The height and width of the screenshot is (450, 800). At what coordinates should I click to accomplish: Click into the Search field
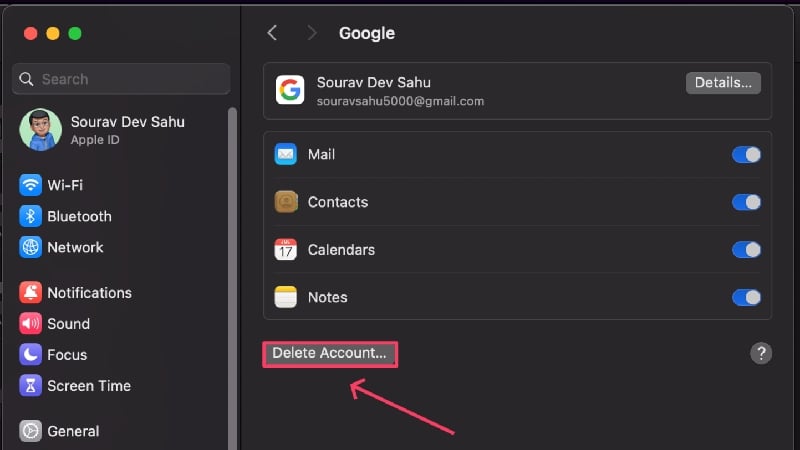(x=121, y=79)
